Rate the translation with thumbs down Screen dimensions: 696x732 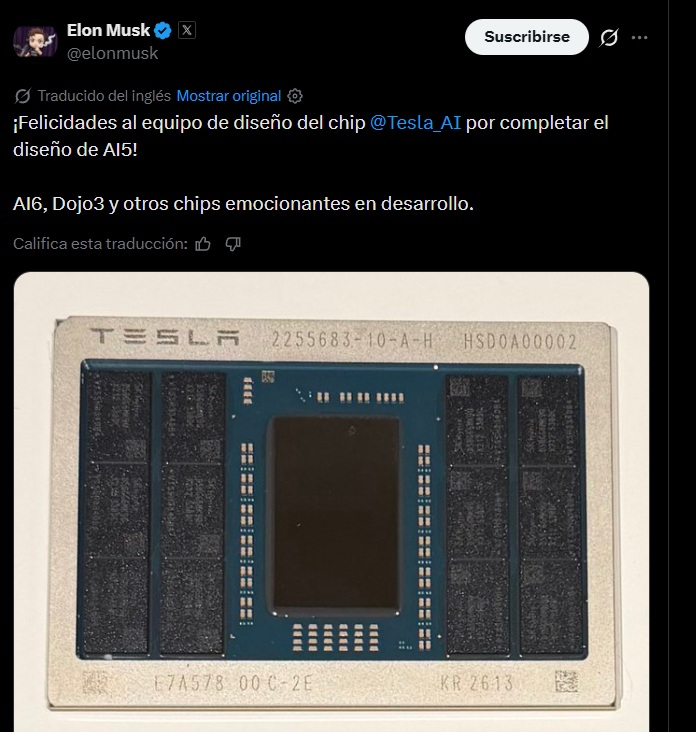click(x=233, y=243)
